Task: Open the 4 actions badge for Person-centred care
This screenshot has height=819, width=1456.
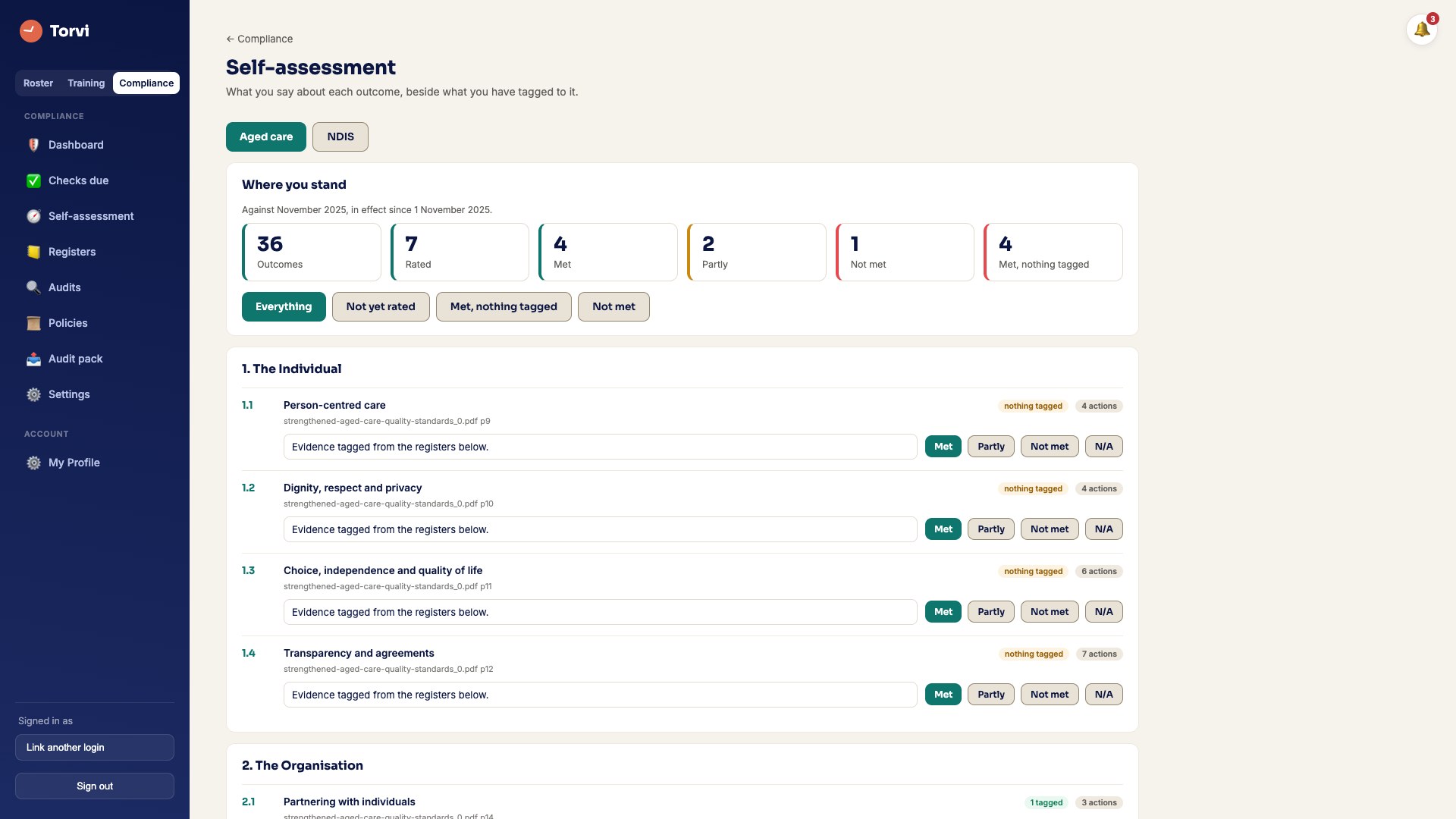Action: [x=1099, y=406]
